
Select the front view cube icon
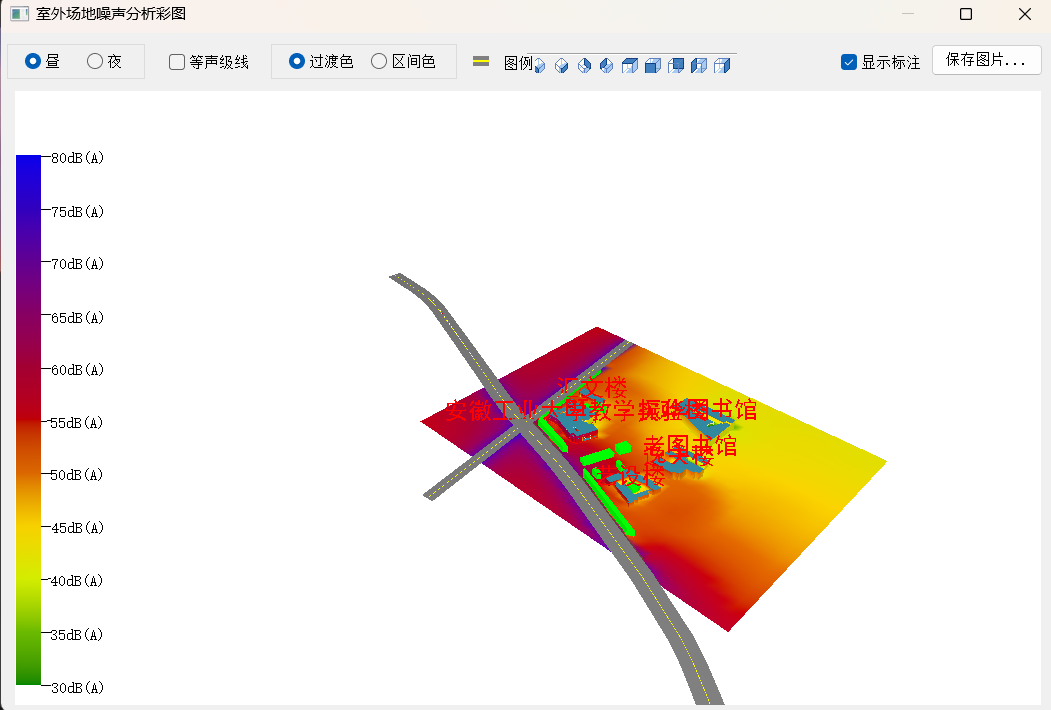point(653,65)
